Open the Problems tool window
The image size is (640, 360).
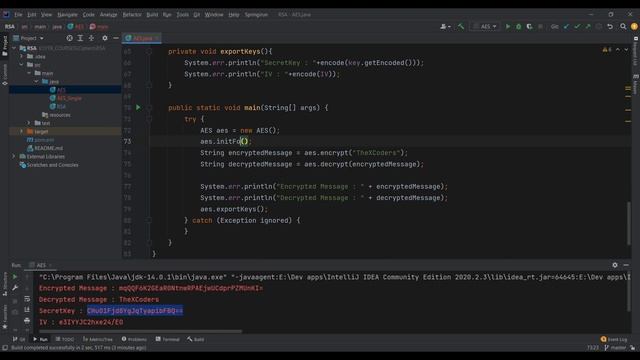(x=134, y=339)
